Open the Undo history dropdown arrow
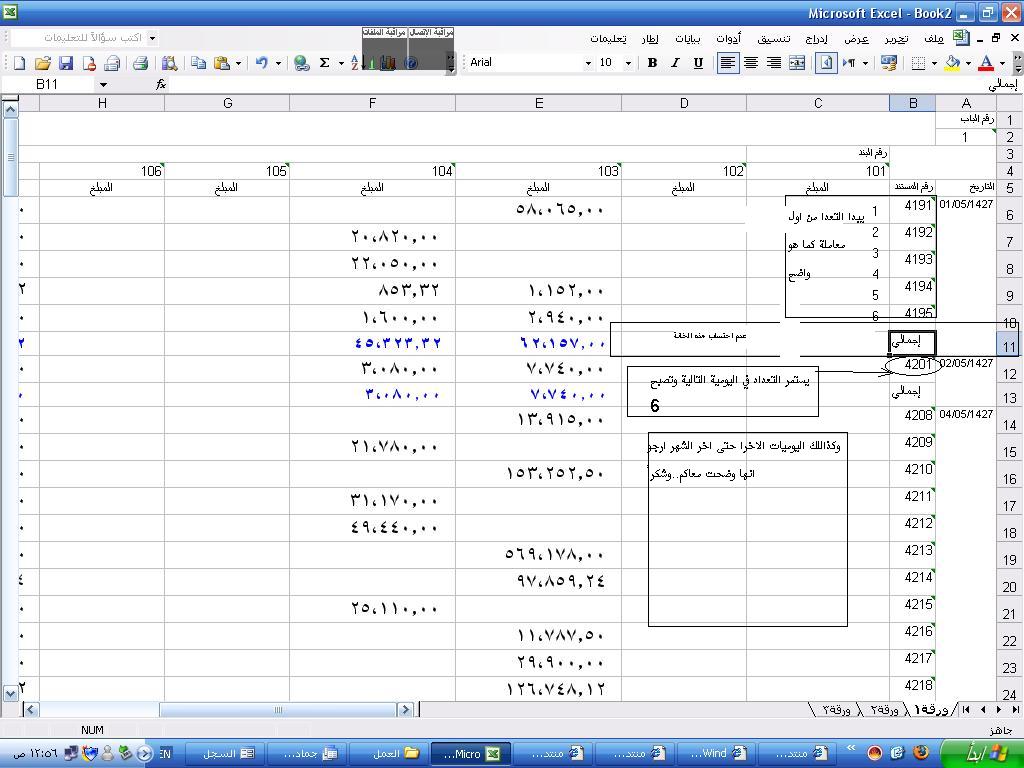 278,63
